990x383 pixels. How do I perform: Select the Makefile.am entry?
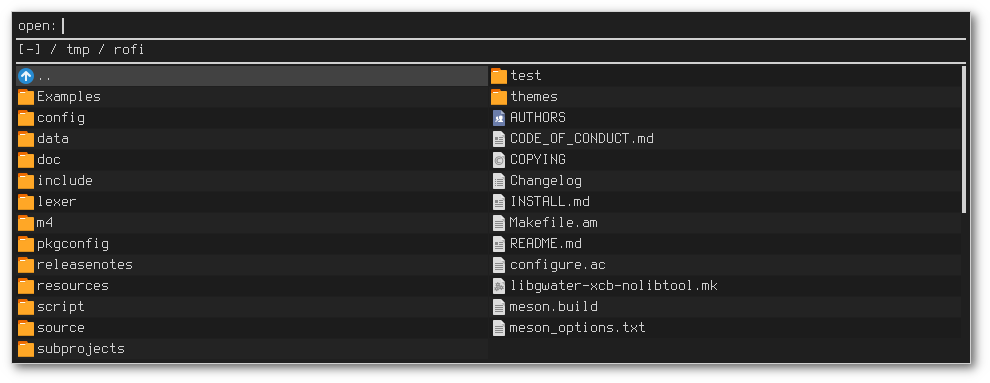(725, 223)
